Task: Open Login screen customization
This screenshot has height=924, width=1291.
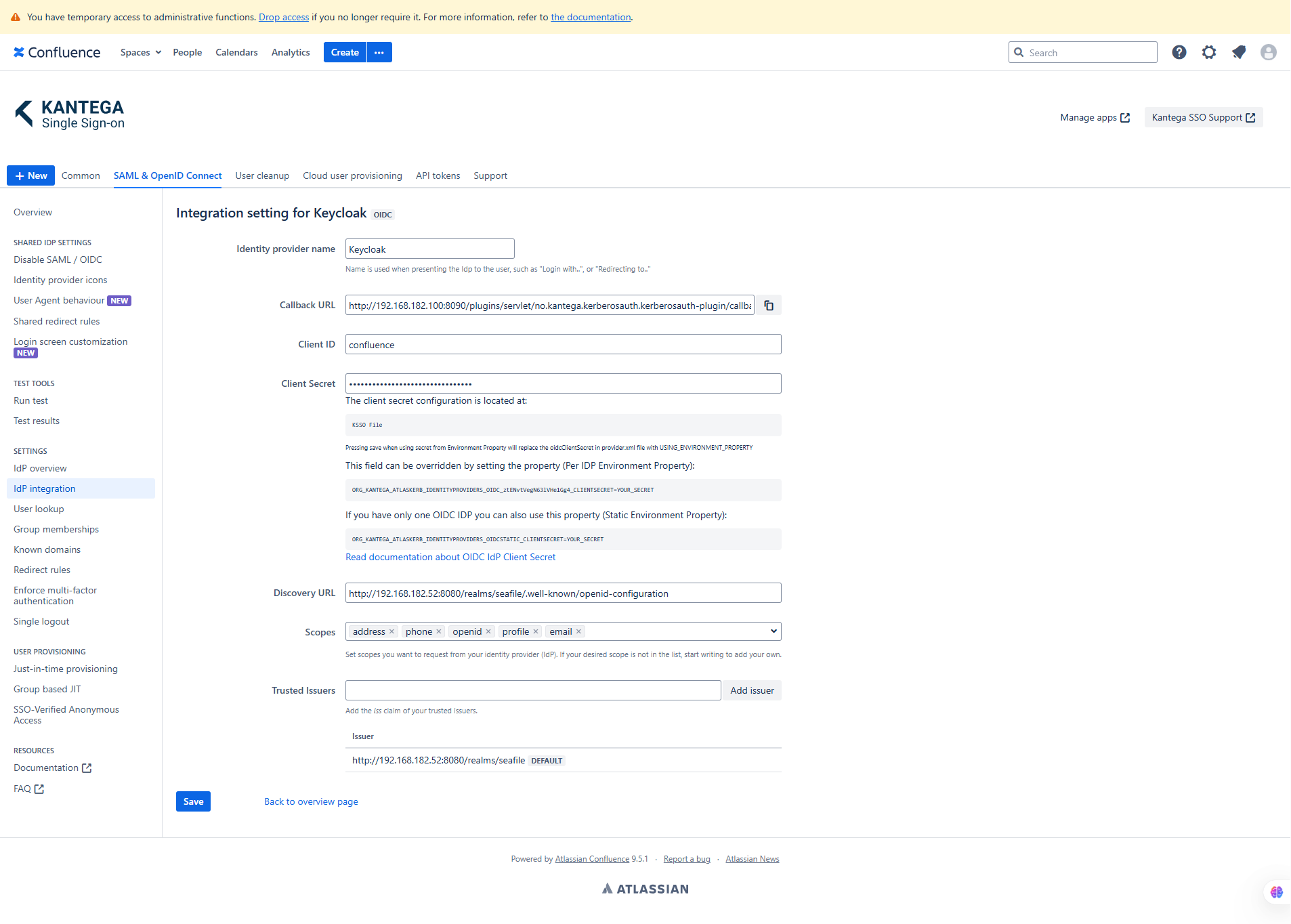Action: click(x=70, y=341)
